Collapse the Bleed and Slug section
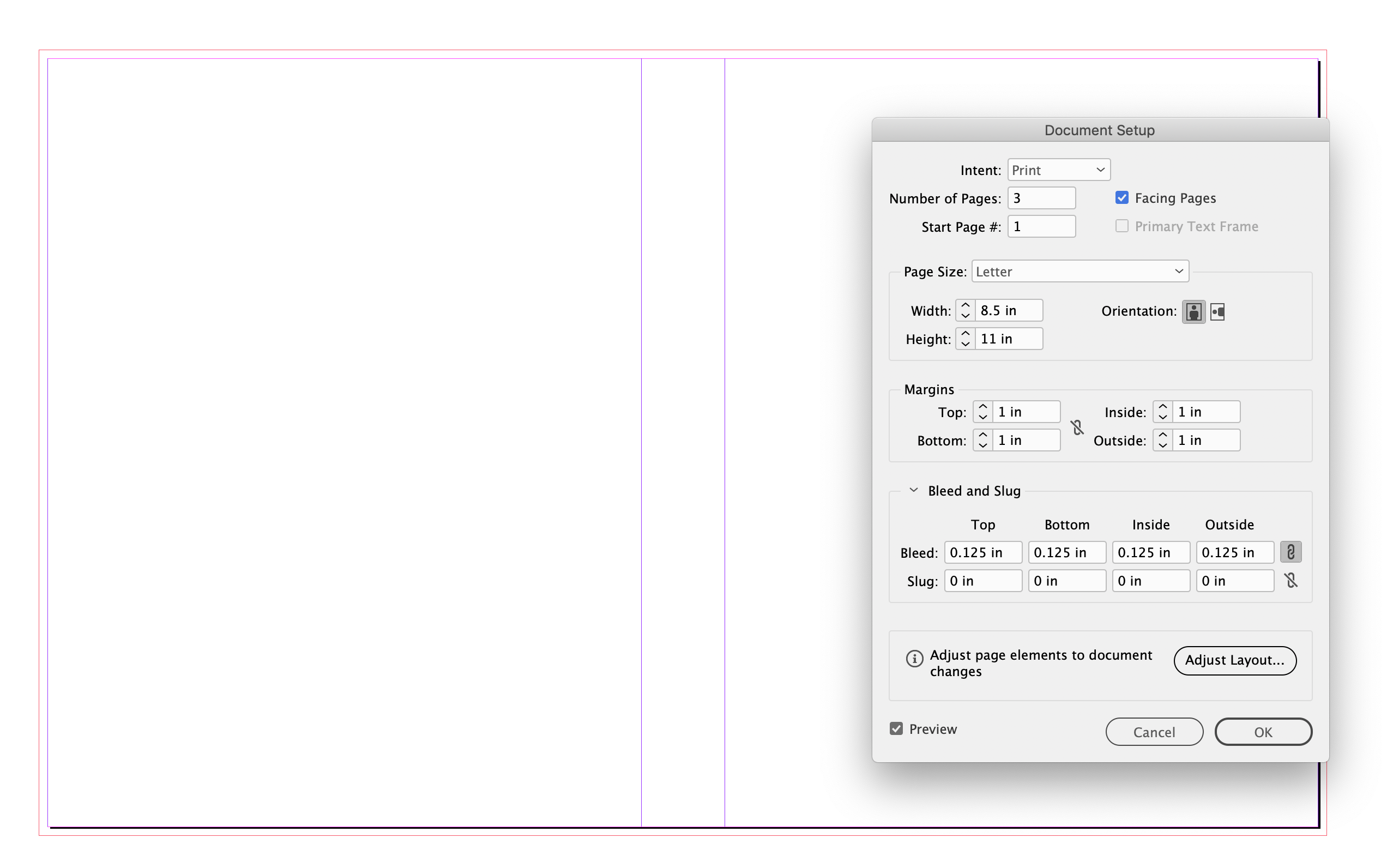This screenshot has height=868, width=1399. [913, 490]
